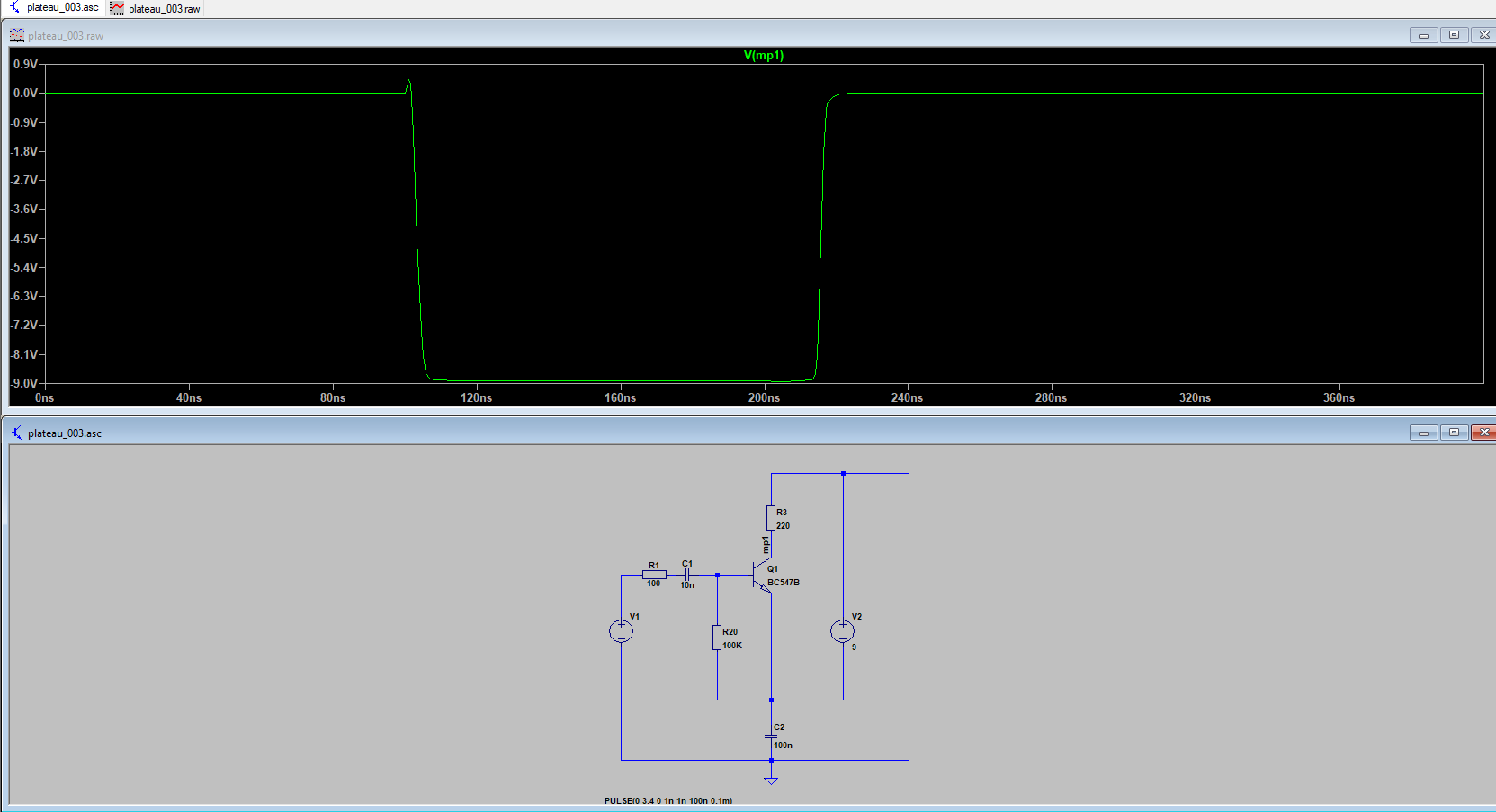Click the C2 reference designator label
This screenshot has height=812, width=1496.
coord(779,727)
